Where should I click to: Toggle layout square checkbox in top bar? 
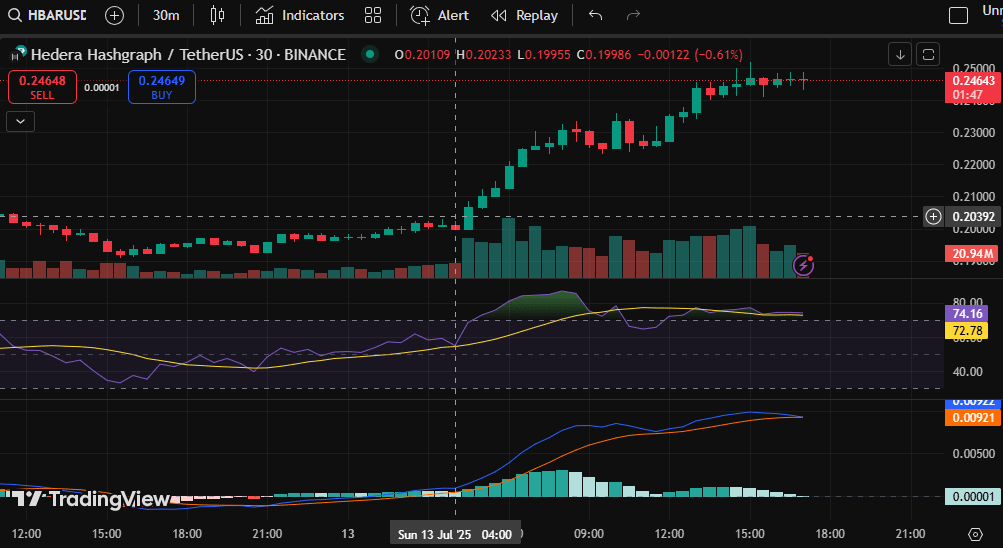958,16
